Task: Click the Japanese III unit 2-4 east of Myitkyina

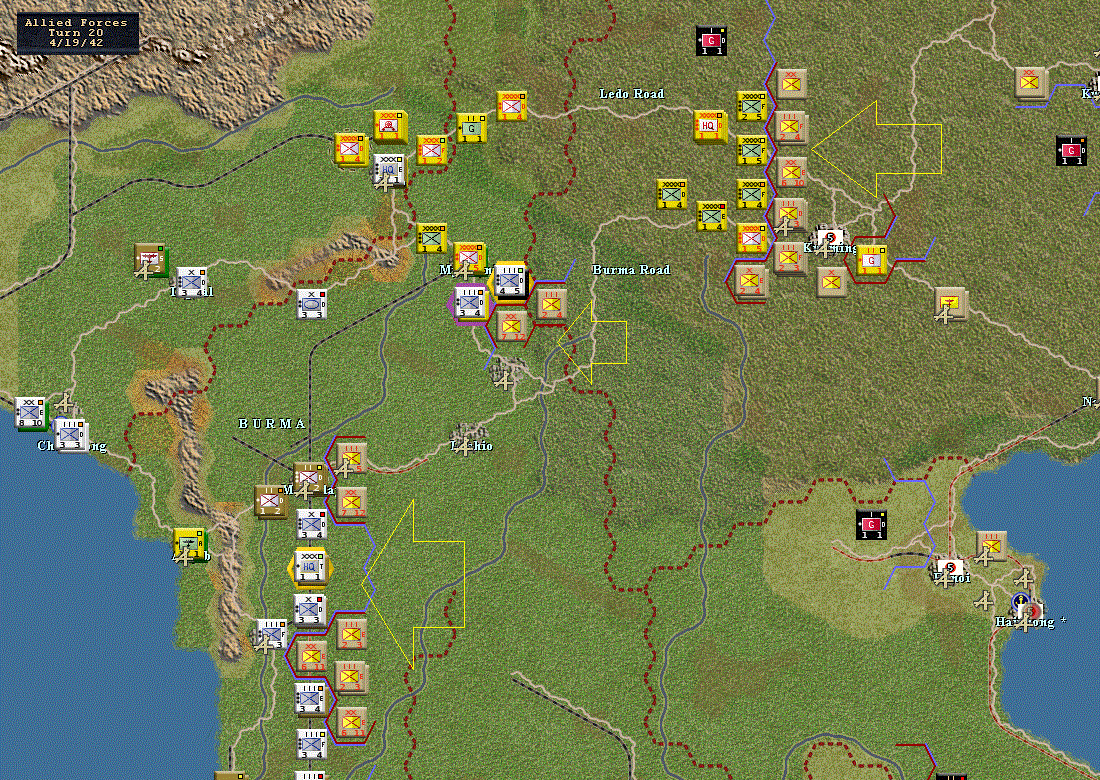Action: click(551, 304)
